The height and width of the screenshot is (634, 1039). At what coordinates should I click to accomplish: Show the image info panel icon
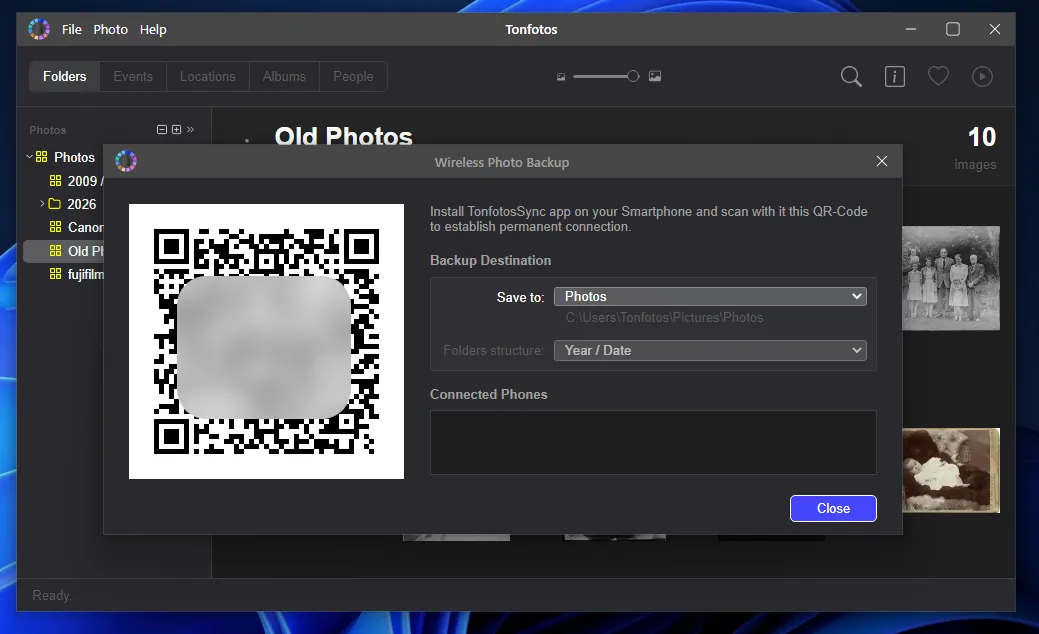(x=895, y=77)
